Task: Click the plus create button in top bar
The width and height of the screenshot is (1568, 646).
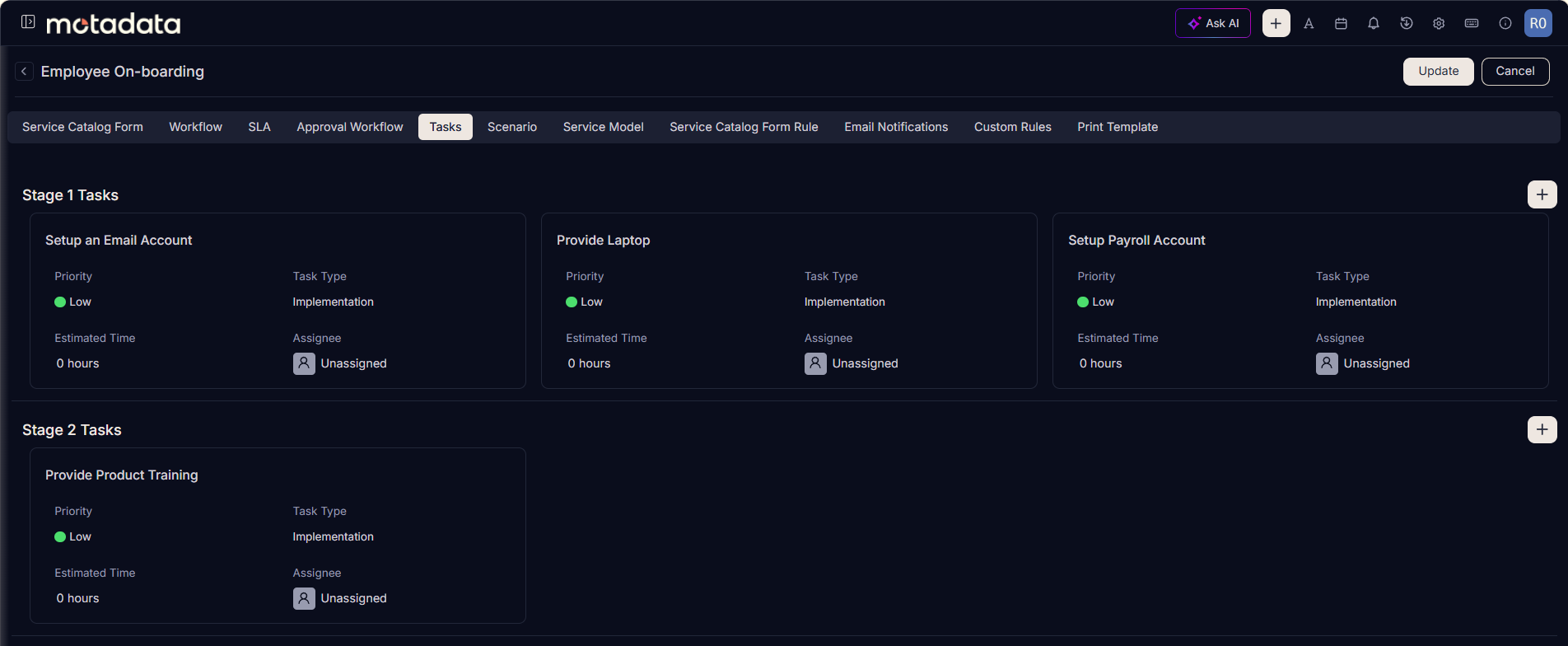Action: [x=1276, y=23]
